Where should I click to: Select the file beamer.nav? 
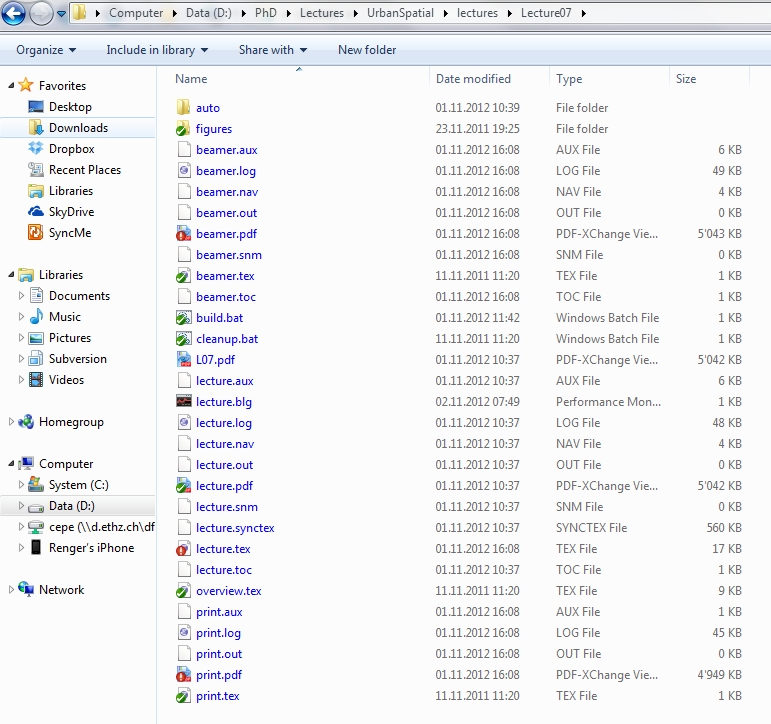(227, 192)
